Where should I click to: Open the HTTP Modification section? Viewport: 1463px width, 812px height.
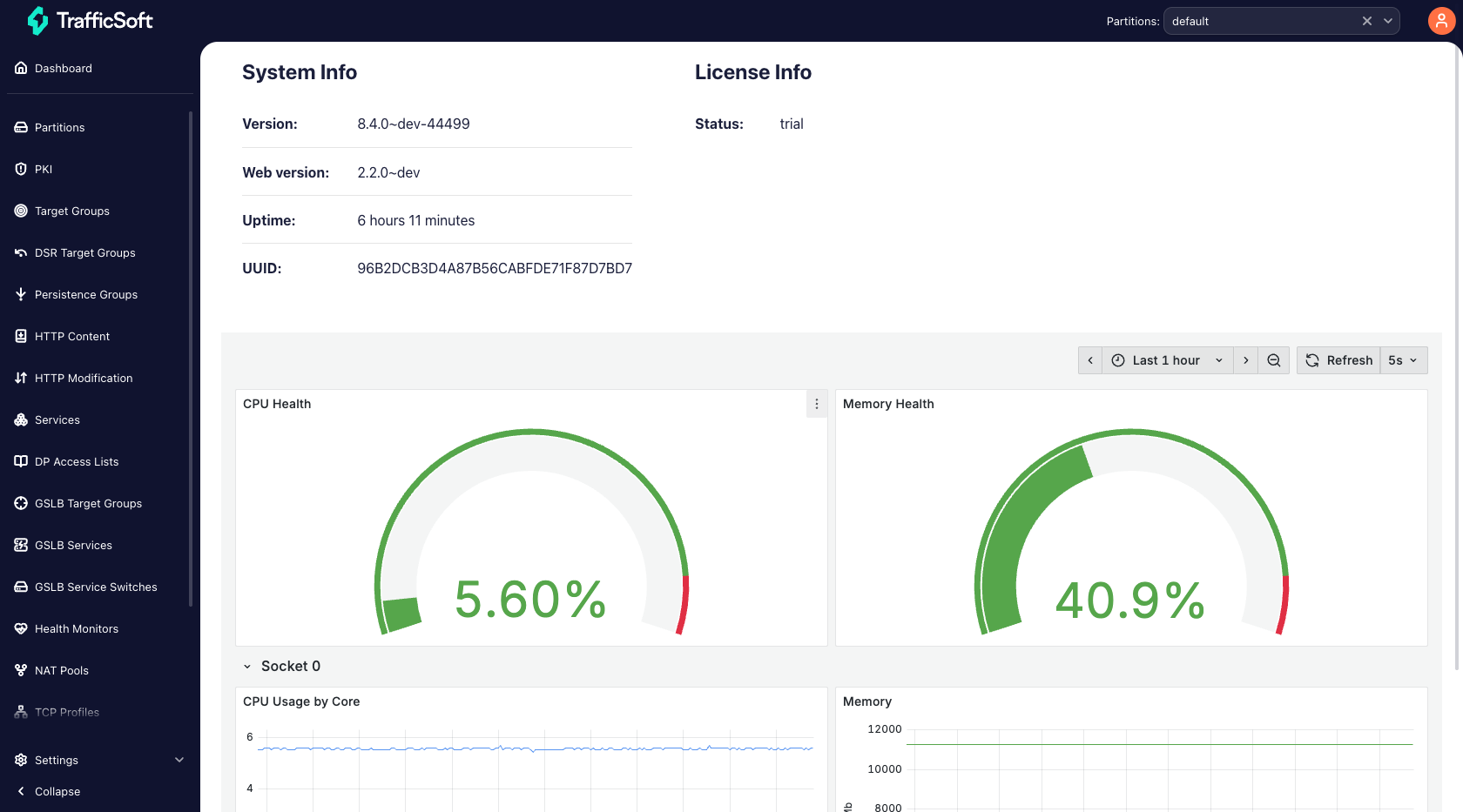(x=83, y=378)
